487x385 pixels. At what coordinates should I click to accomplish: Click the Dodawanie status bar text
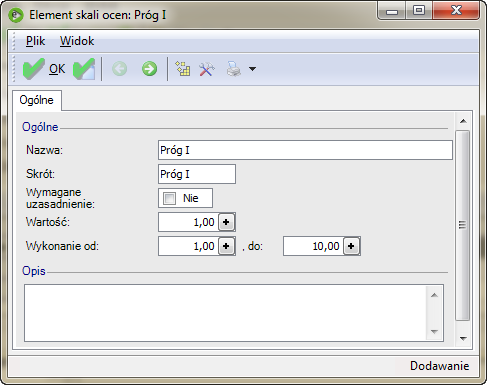(x=439, y=366)
